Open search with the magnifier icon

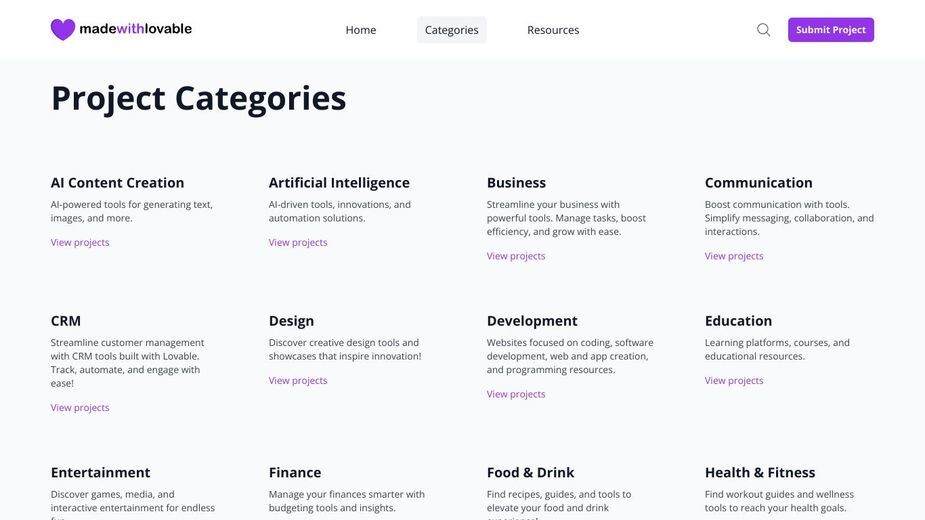[x=763, y=30]
